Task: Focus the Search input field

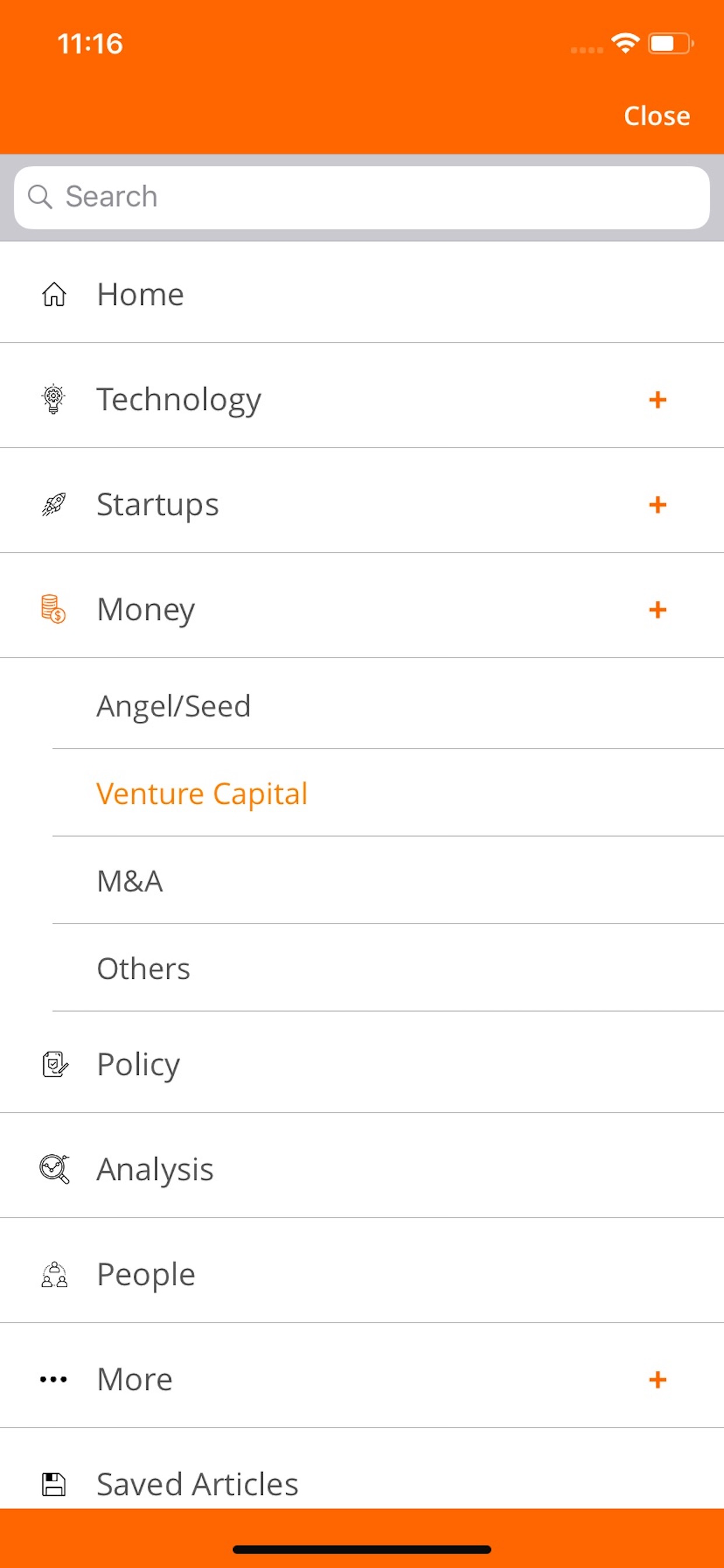Action: tap(361, 197)
